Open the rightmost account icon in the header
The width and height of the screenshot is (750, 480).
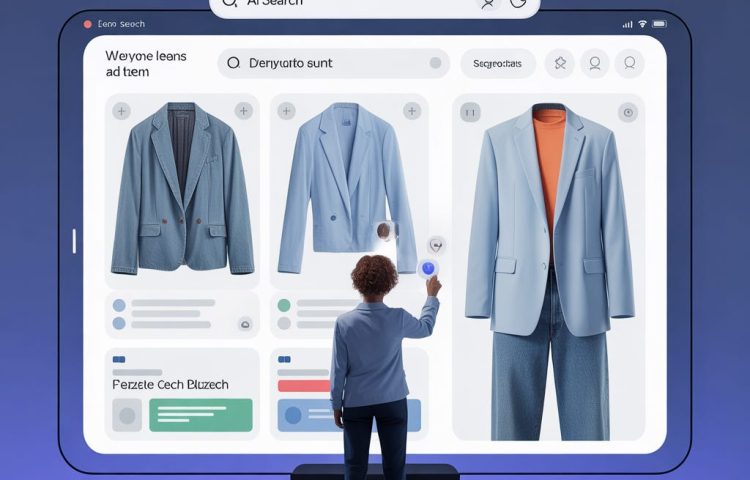pyautogui.click(x=629, y=63)
